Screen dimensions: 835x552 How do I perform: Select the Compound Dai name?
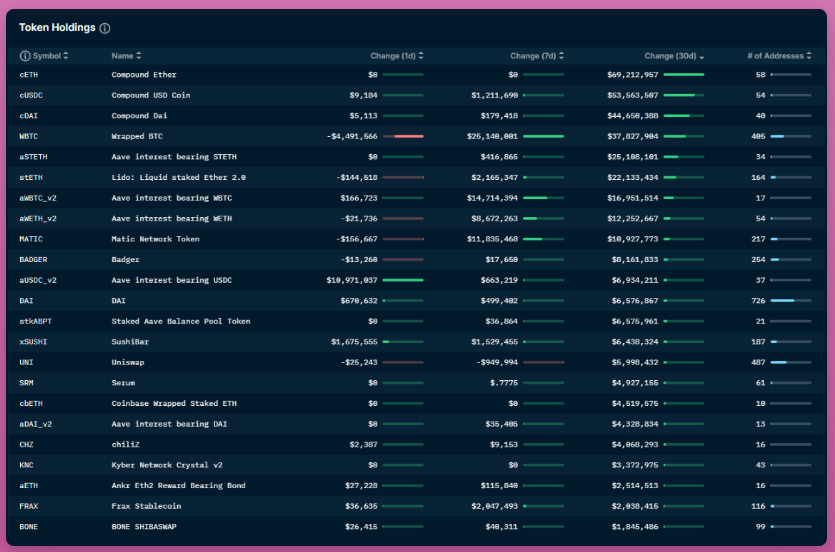[x=139, y=116]
